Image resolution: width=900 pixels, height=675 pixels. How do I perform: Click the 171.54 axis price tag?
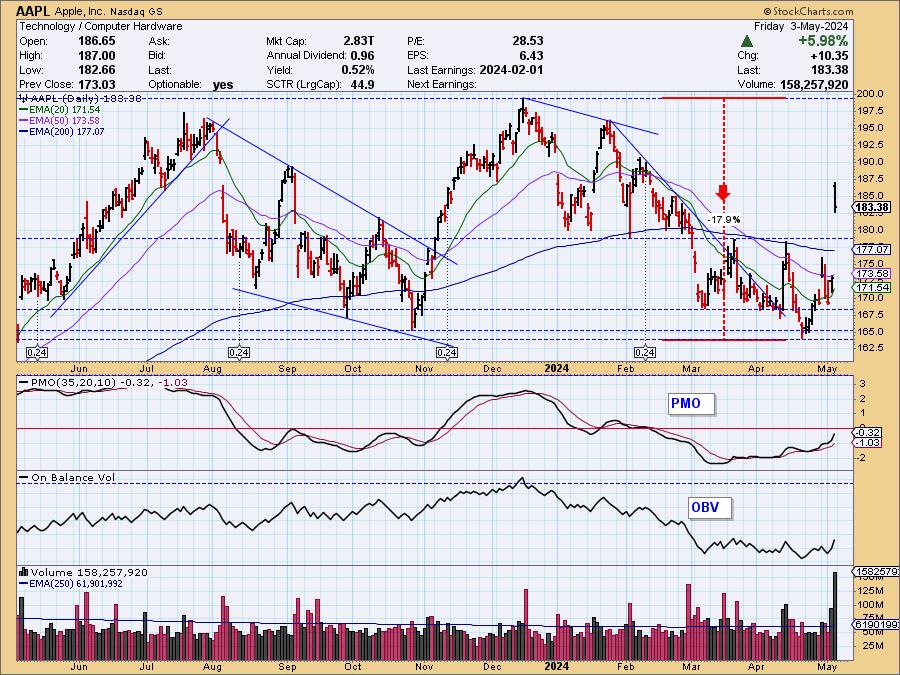[873, 288]
